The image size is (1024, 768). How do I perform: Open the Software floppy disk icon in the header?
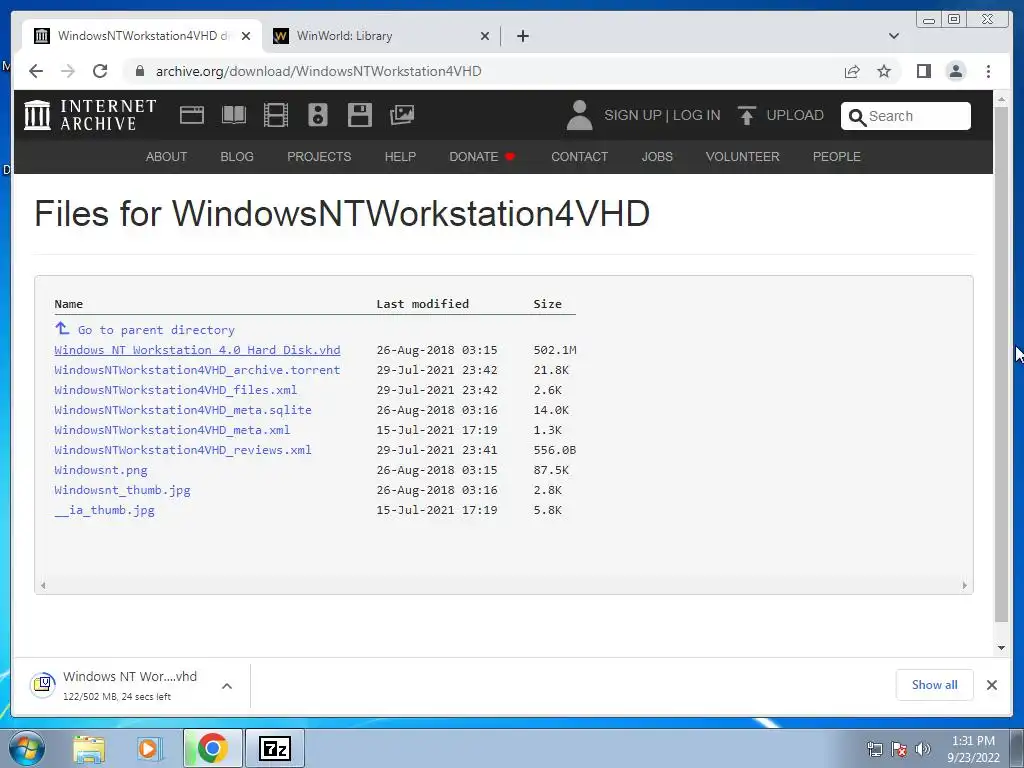[x=360, y=115]
